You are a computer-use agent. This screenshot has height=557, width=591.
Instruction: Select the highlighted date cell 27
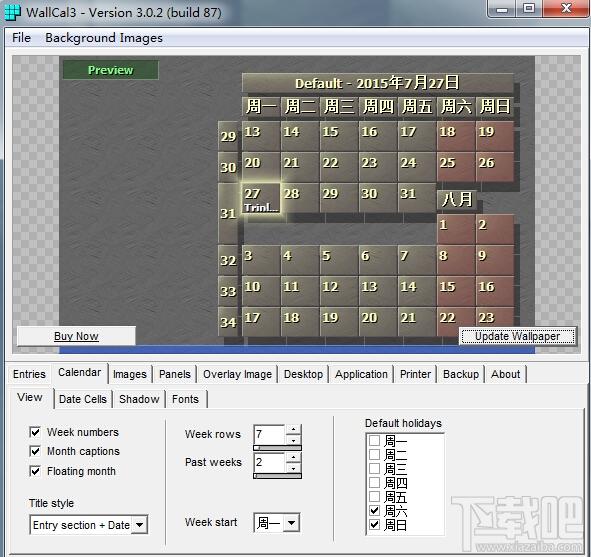(x=260, y=199)
